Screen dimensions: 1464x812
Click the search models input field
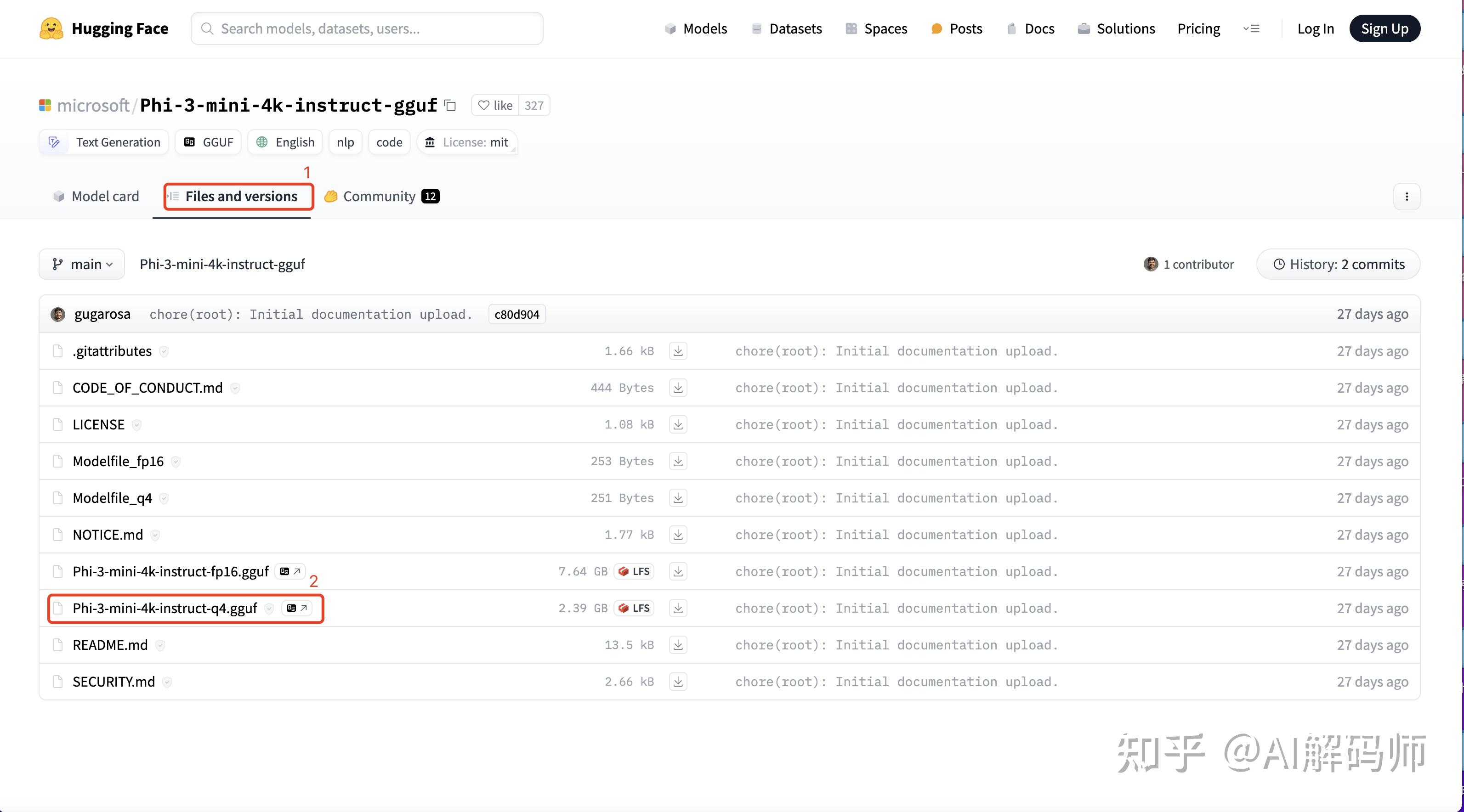367,28
